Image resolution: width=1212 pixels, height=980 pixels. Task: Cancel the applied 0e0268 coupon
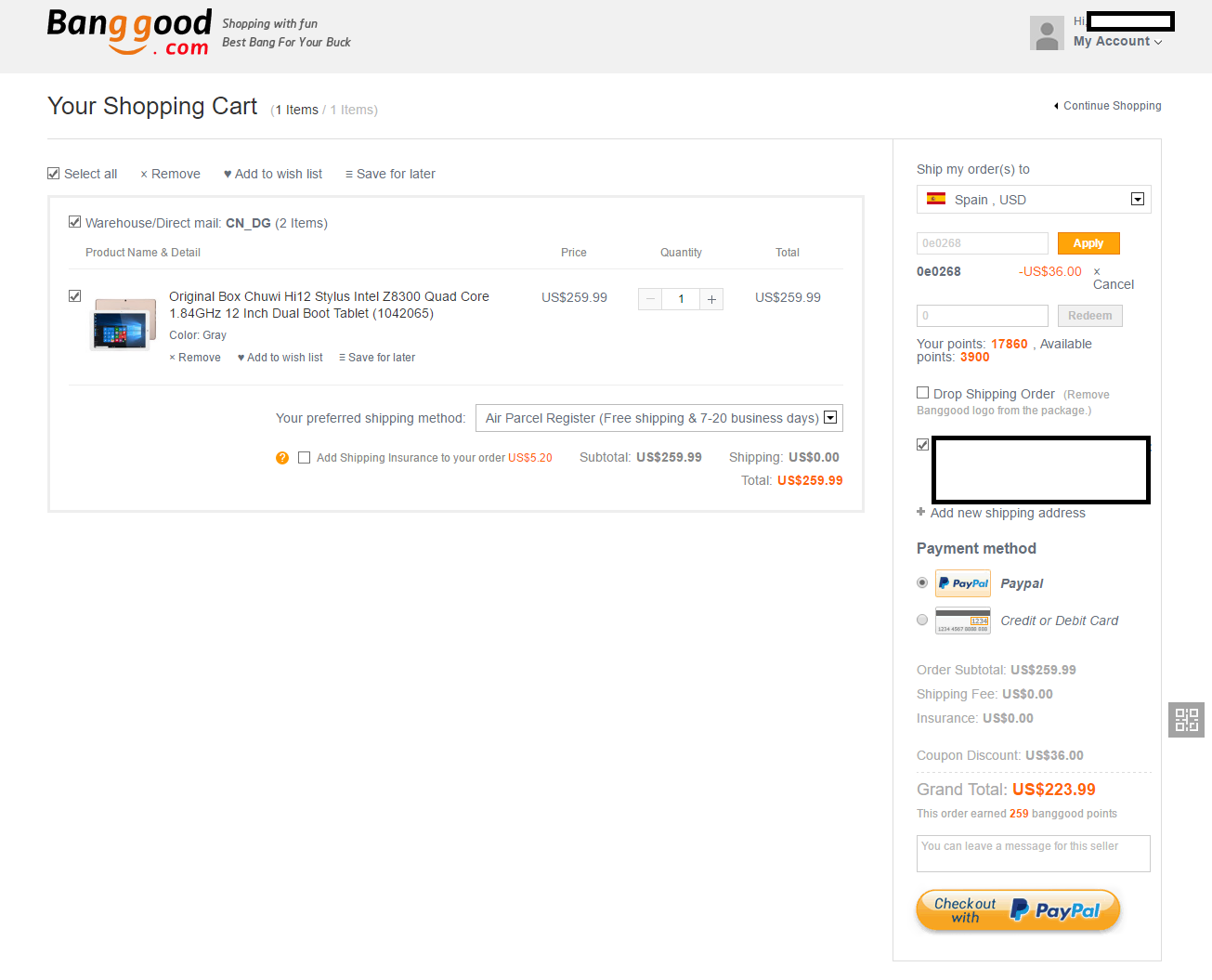(1114, 278)
